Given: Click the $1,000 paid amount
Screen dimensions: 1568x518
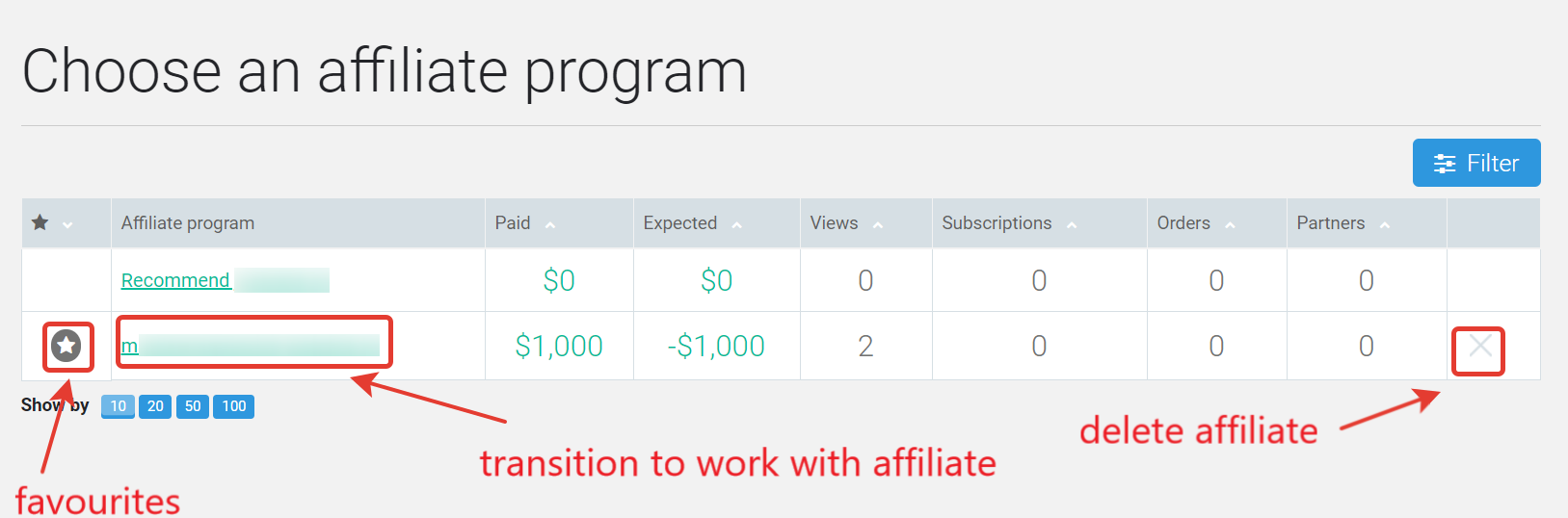Looking at the screenshot, I should (x=559, y=346).
